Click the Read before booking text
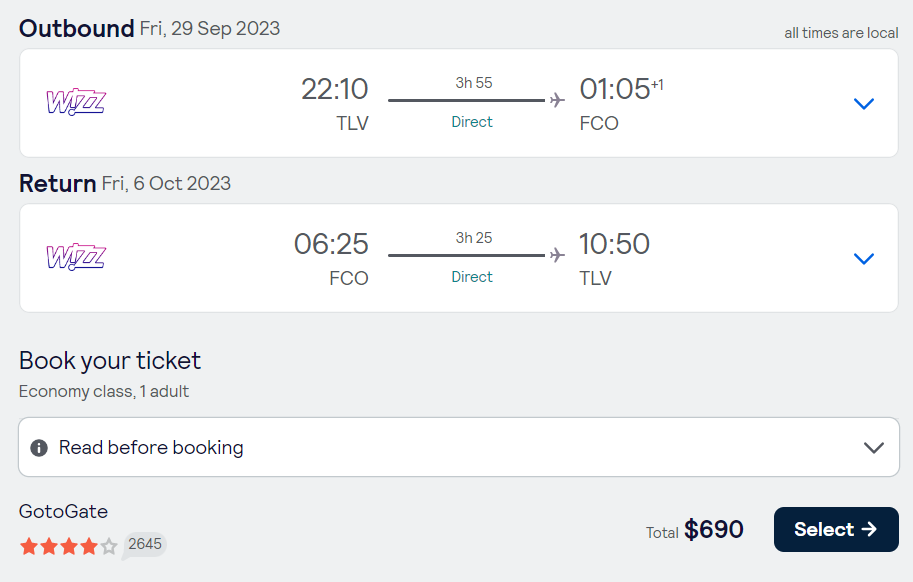The width and height of the screenshot is (913, 582). tap(151, 448)
